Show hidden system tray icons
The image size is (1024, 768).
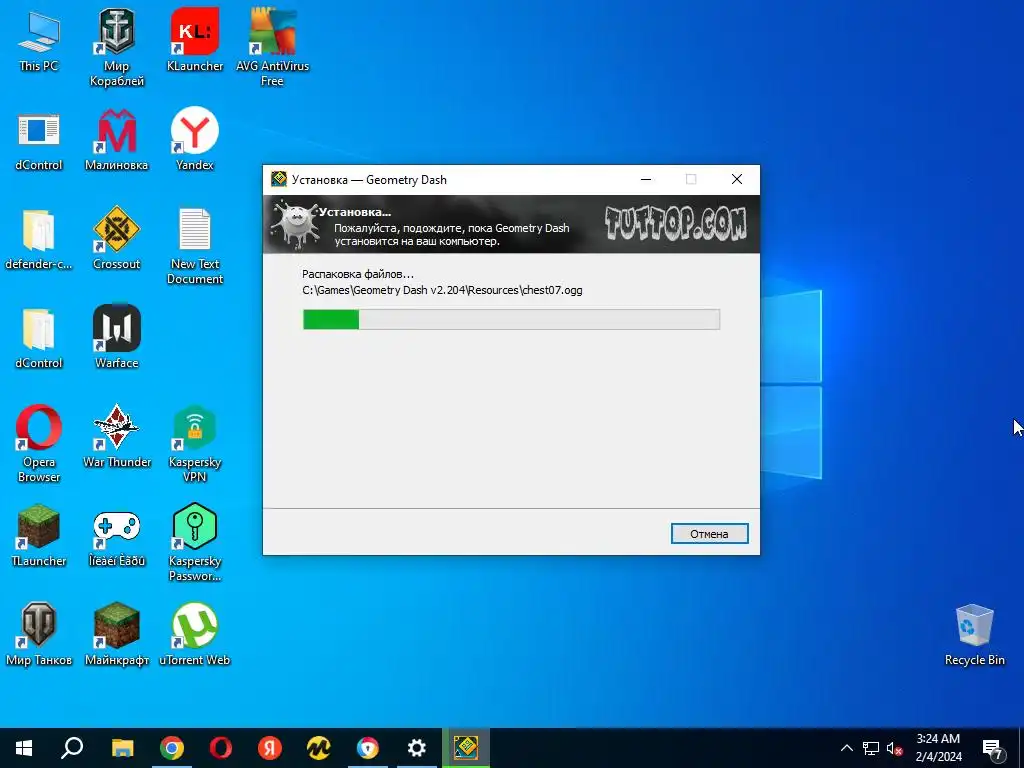click(x=846, y=748)
